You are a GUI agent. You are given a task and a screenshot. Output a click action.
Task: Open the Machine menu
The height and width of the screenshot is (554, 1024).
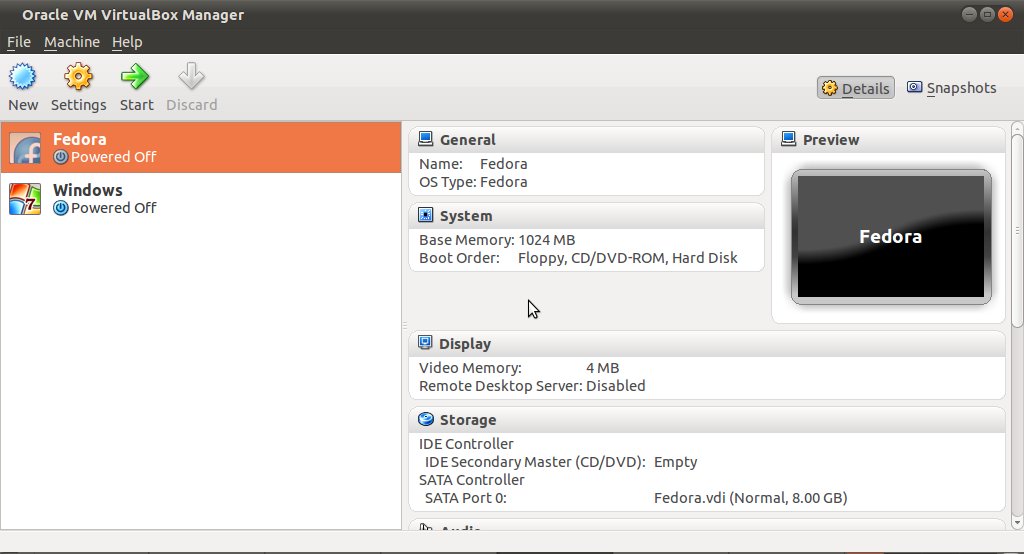point(72,42)
